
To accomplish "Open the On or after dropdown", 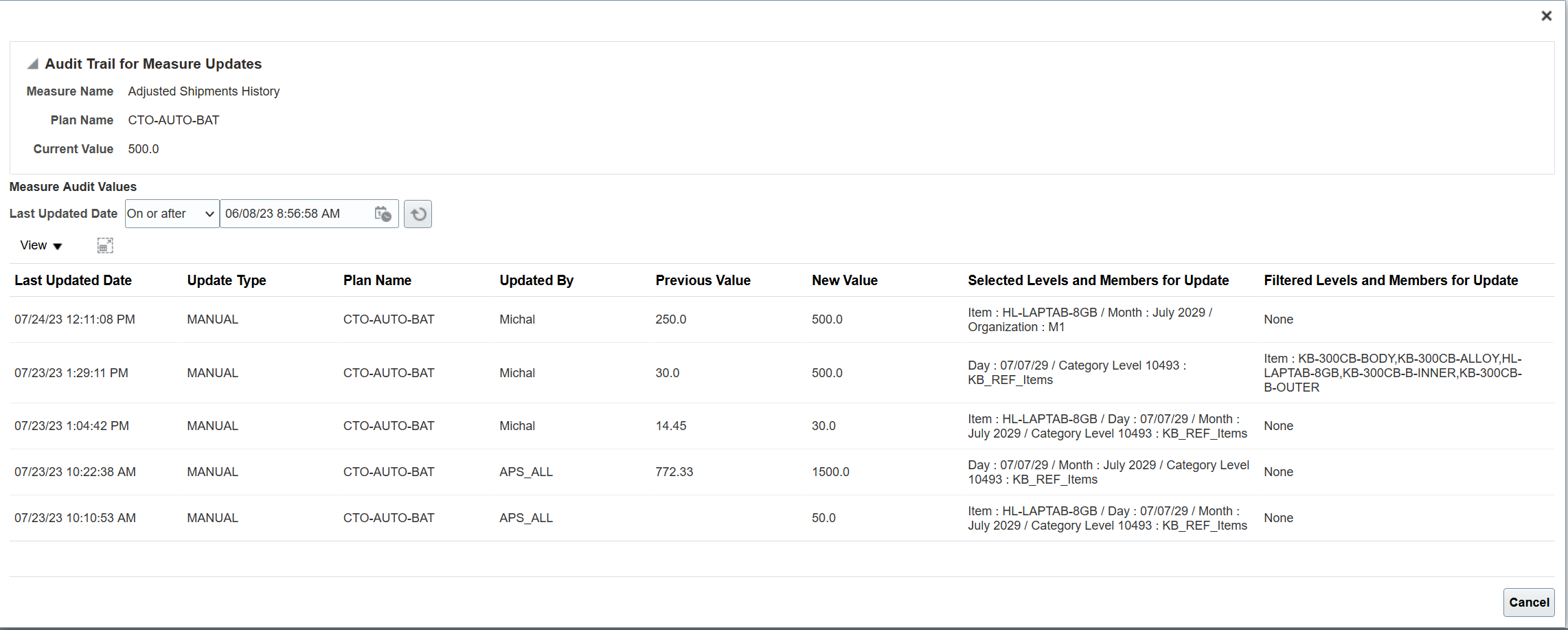I will coord(172,214).
